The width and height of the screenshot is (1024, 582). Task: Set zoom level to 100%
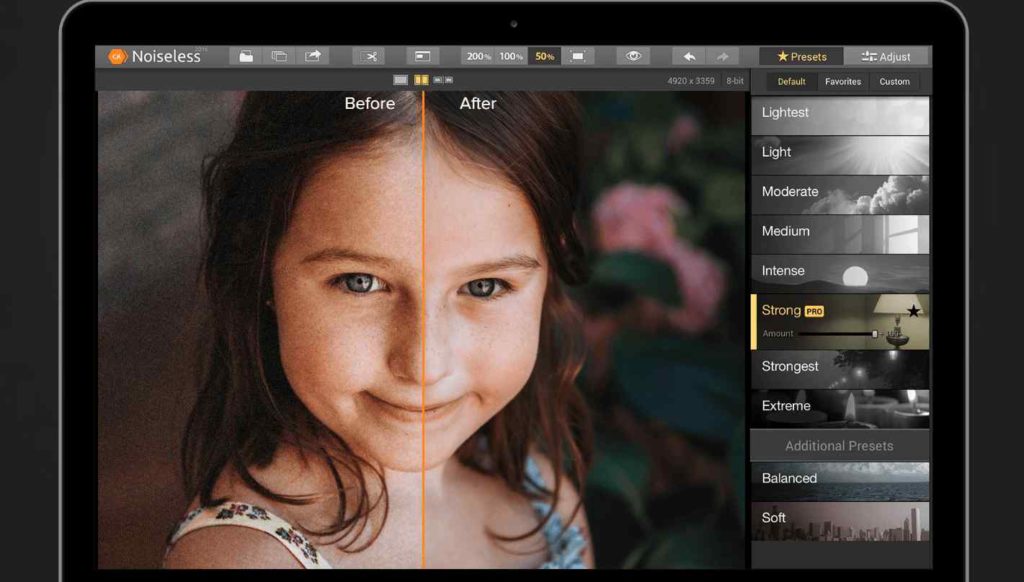click(511, 56)
